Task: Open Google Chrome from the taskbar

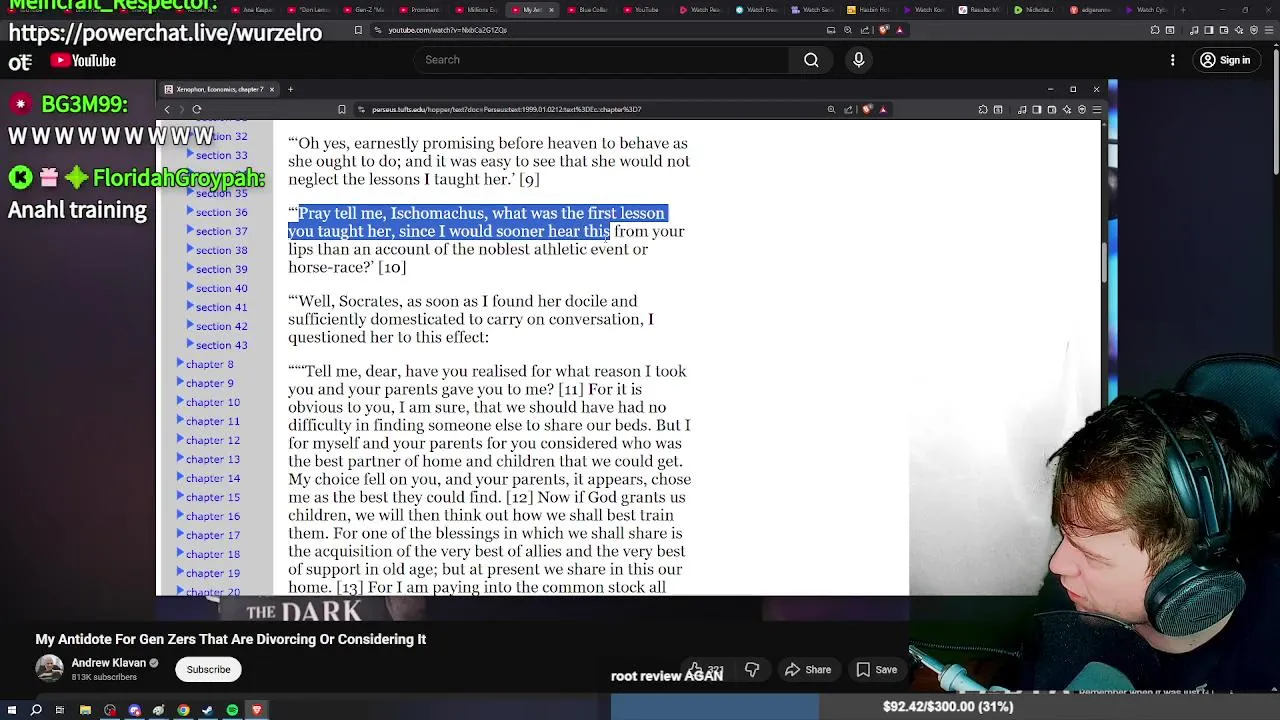Action: (x=183, y=710)
